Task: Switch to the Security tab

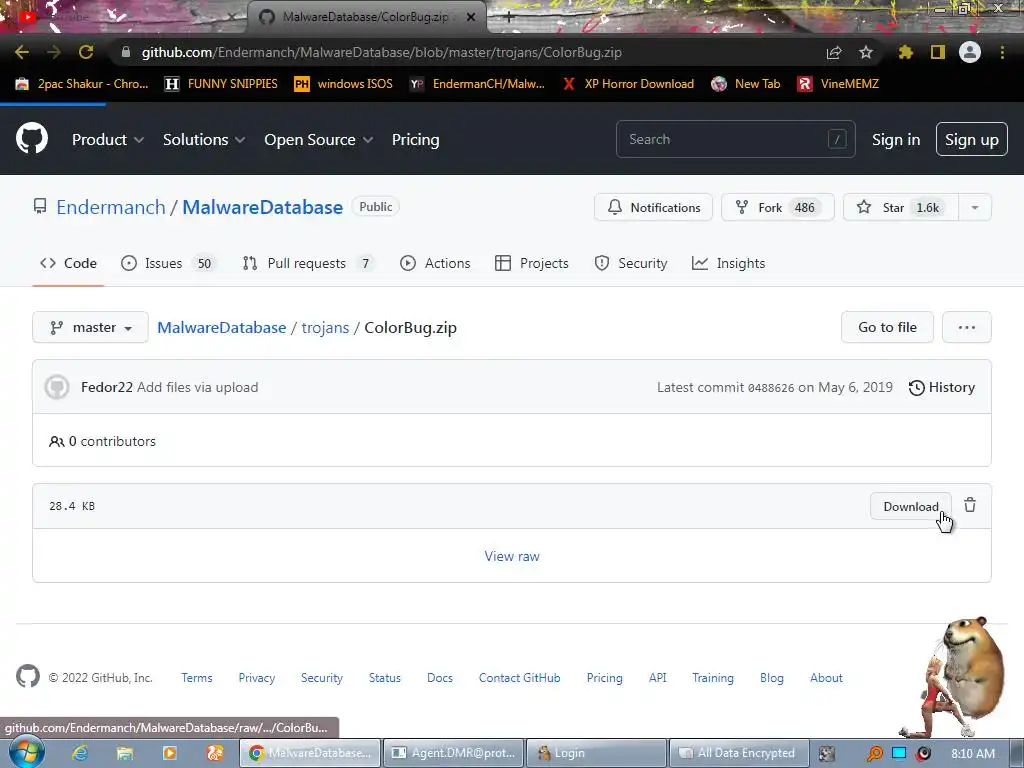Action: pyautogui.click(x=631, y=263)
